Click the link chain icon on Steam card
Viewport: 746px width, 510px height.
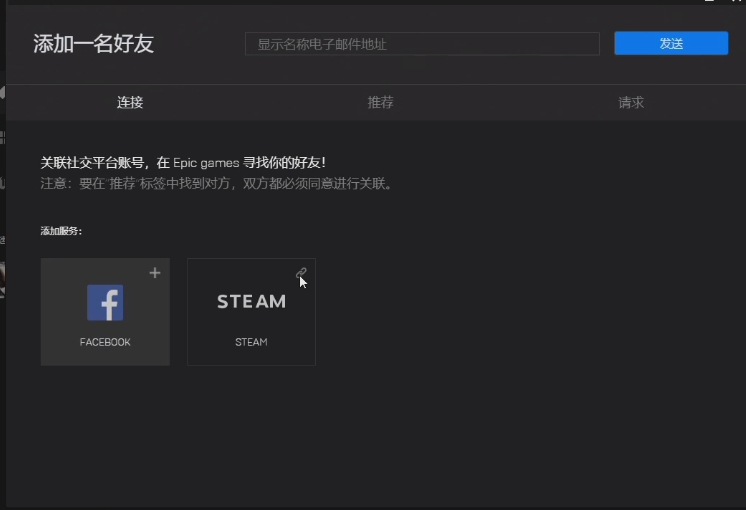[x=301, y=273]
